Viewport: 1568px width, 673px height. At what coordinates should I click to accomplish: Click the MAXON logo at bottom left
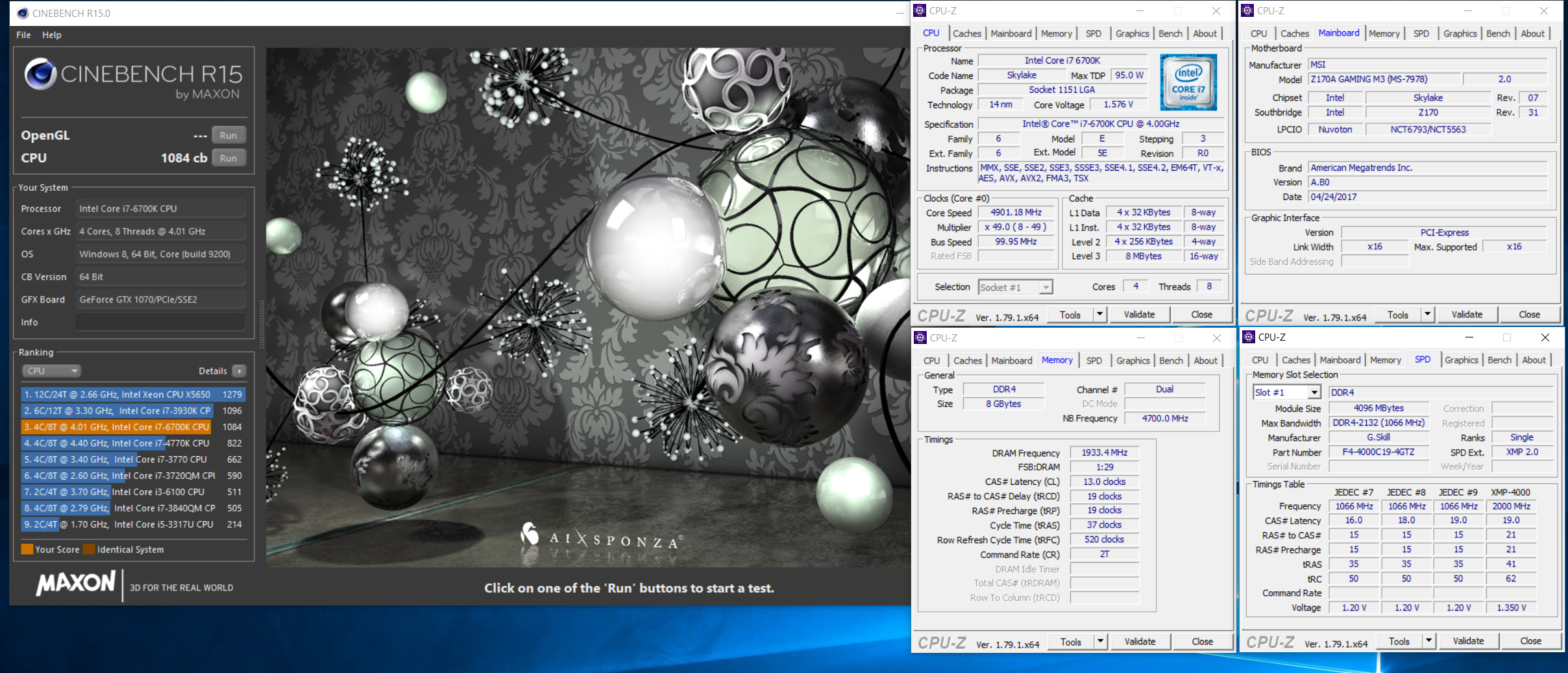[76, 583]
